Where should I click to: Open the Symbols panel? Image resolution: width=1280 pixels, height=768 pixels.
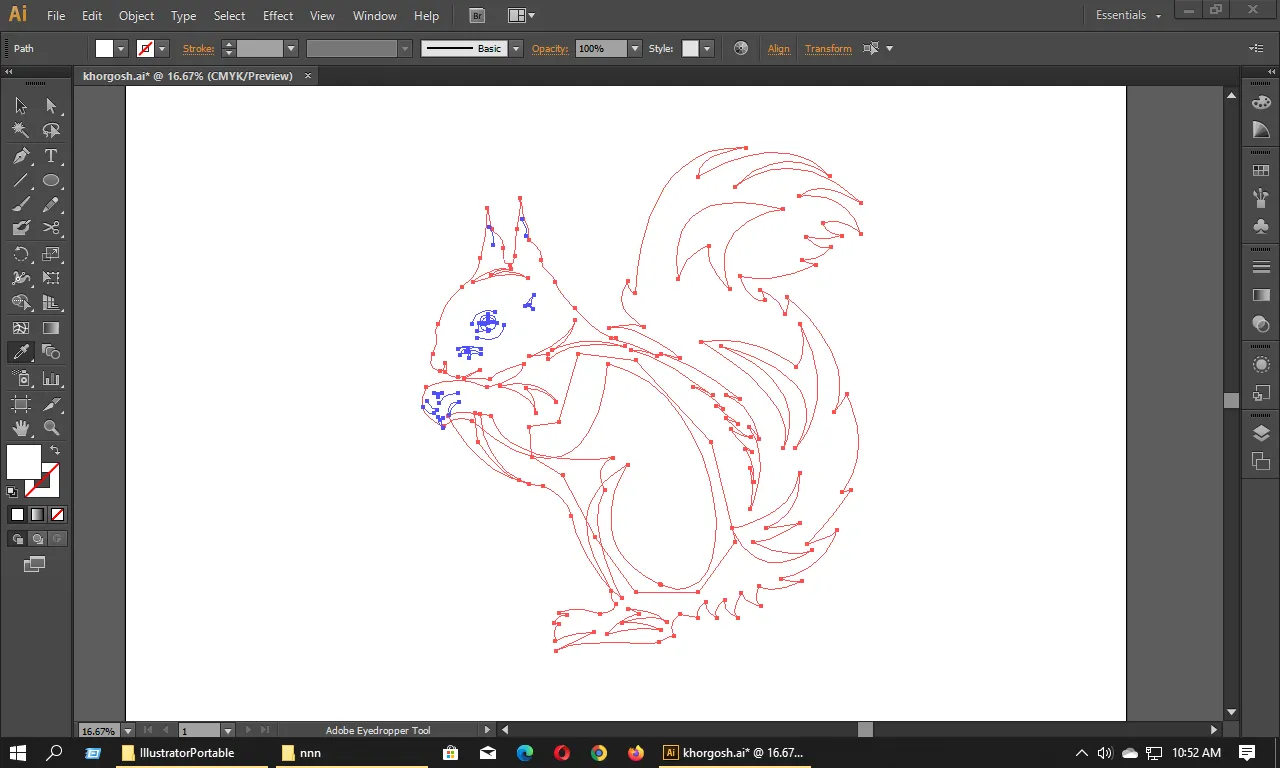(1261, 227)
